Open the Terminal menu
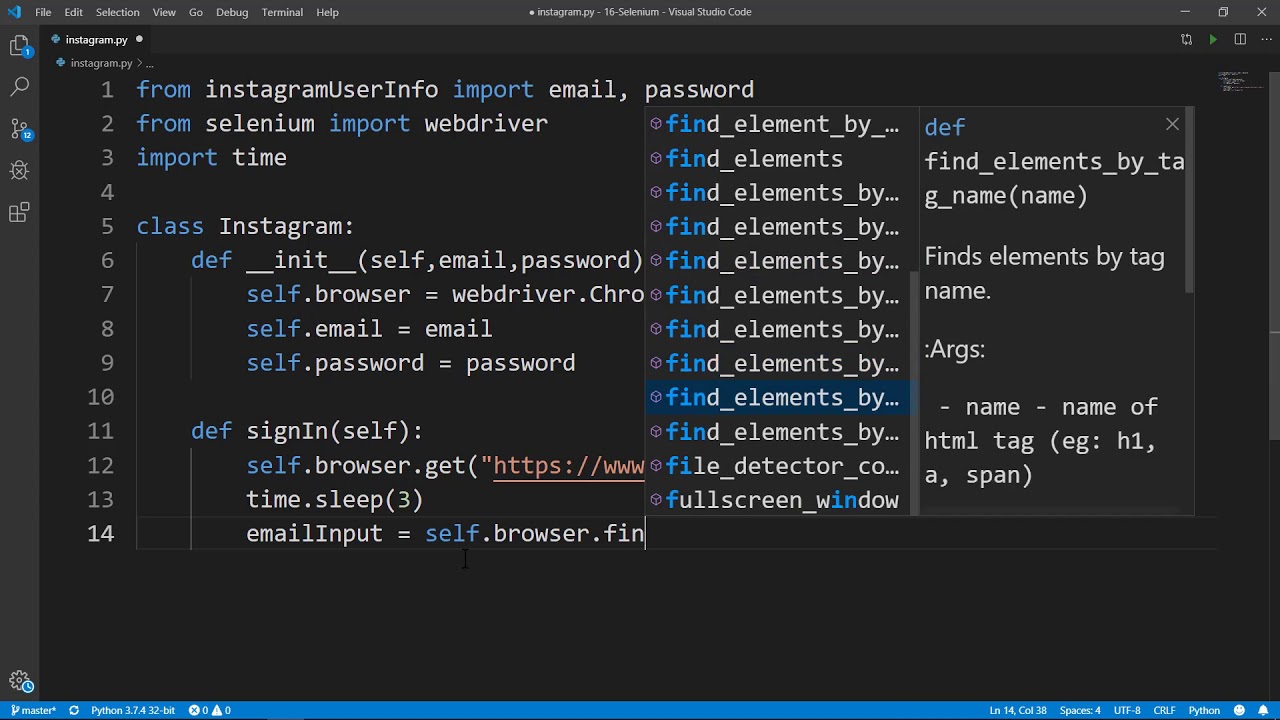1280x720 pixels. point(282,12)
